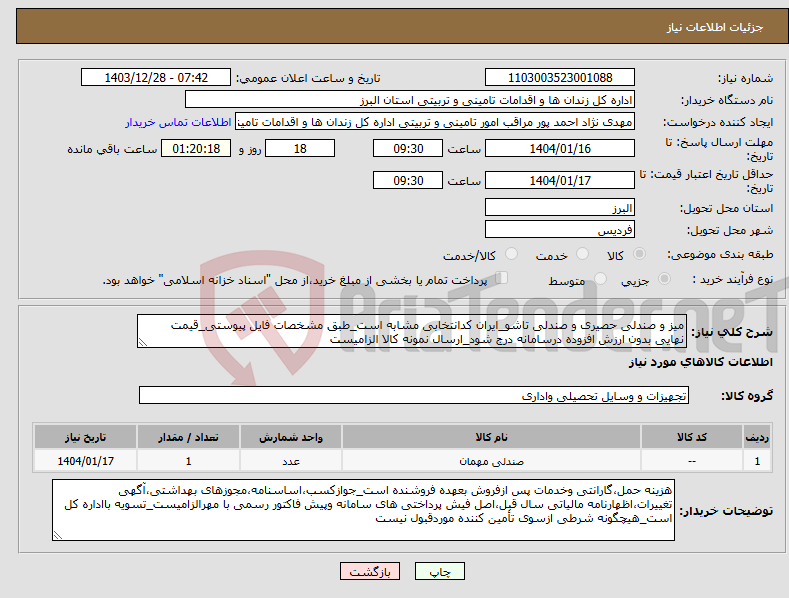Click the نام دستگاه خریدار field
Image resolution: width=789 pixels, height=598 pixels.
click(x=410, y=100)
